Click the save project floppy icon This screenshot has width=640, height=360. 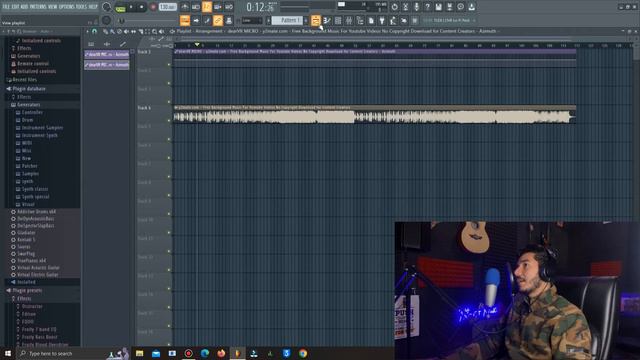click(x=438, y=7)
